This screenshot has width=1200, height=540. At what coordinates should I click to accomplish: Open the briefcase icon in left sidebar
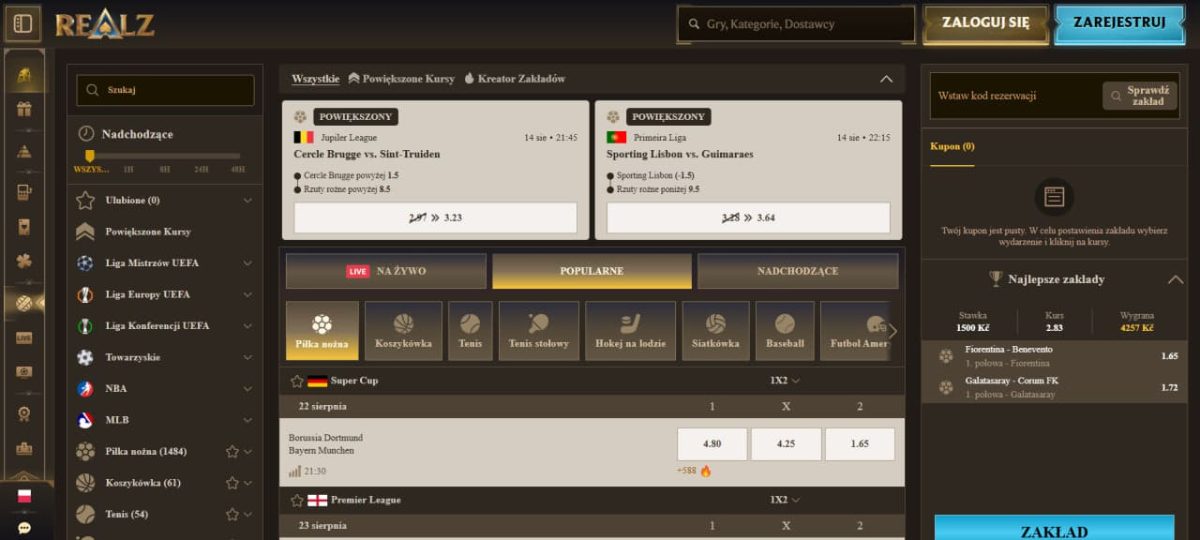[24, 448]
